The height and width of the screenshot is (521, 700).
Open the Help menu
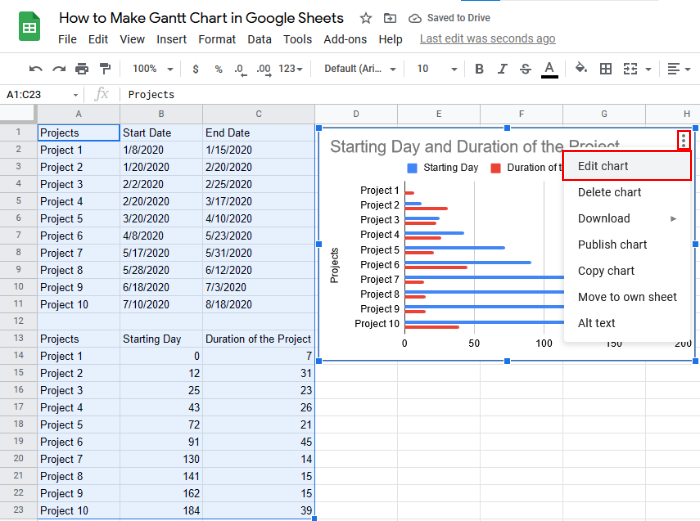coord(391,39)
